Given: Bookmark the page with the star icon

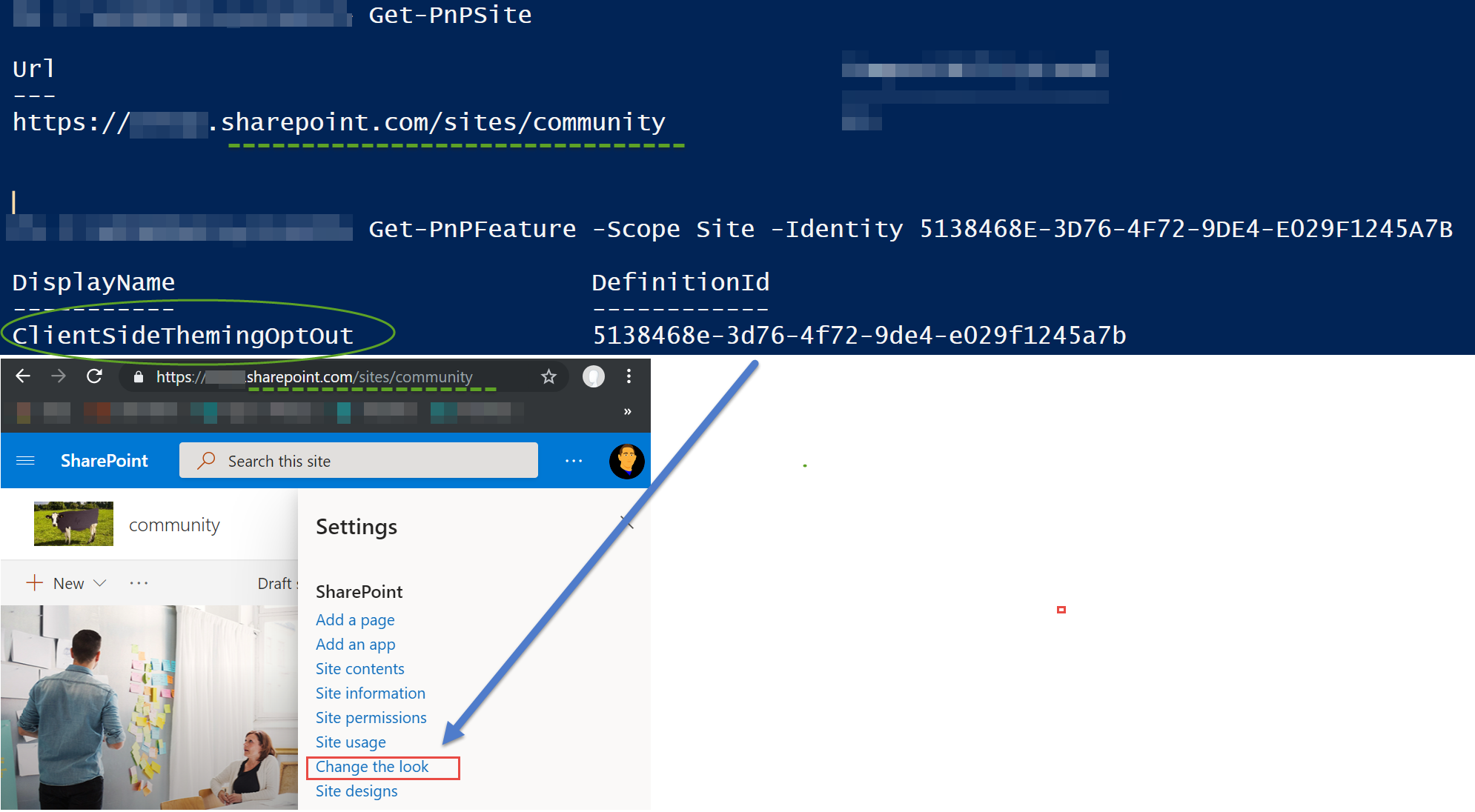Looking at the screenshot, I should (548, 376).
